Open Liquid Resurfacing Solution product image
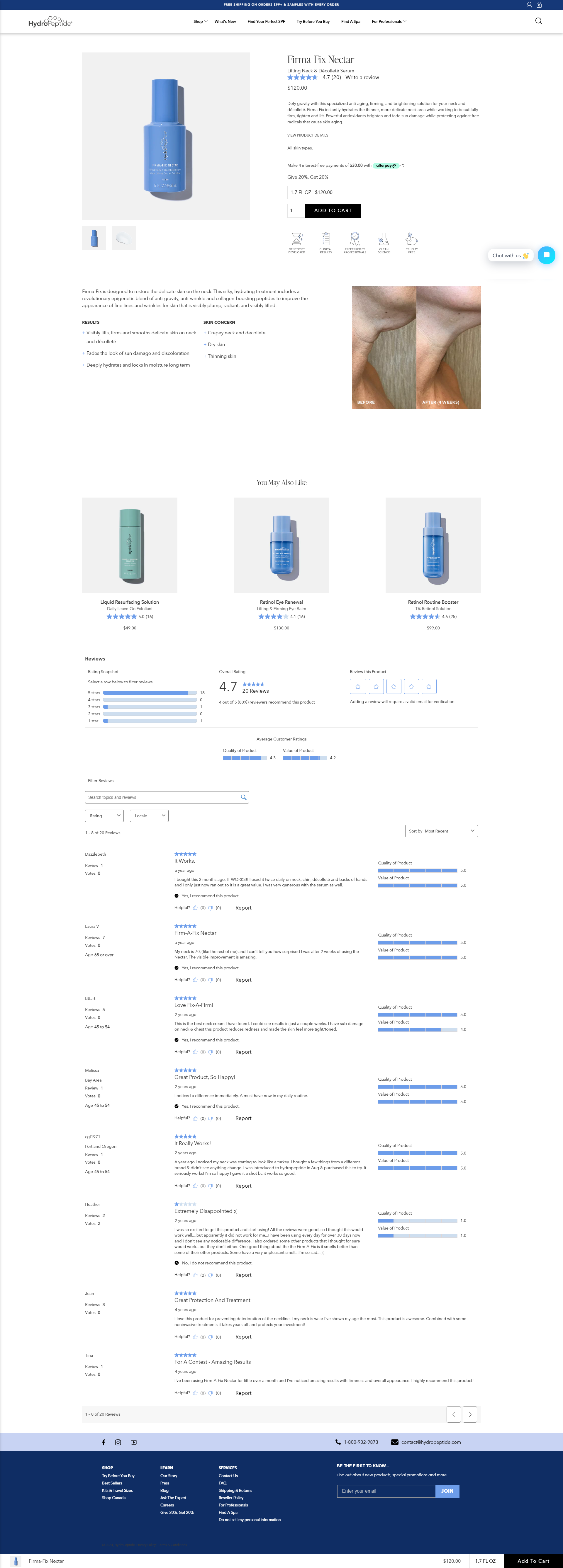 tap(130, 545)
